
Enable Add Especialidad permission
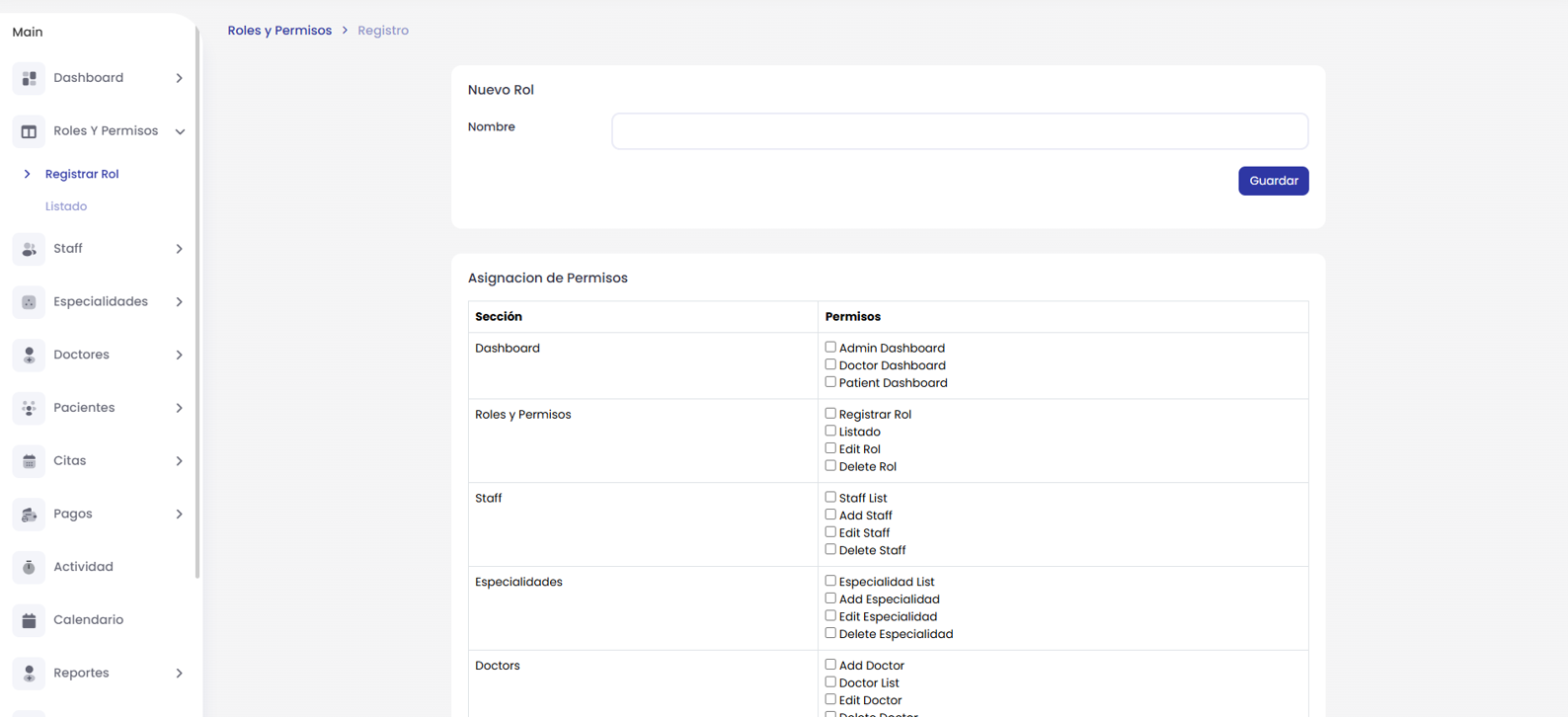click(x=830, y=597)
